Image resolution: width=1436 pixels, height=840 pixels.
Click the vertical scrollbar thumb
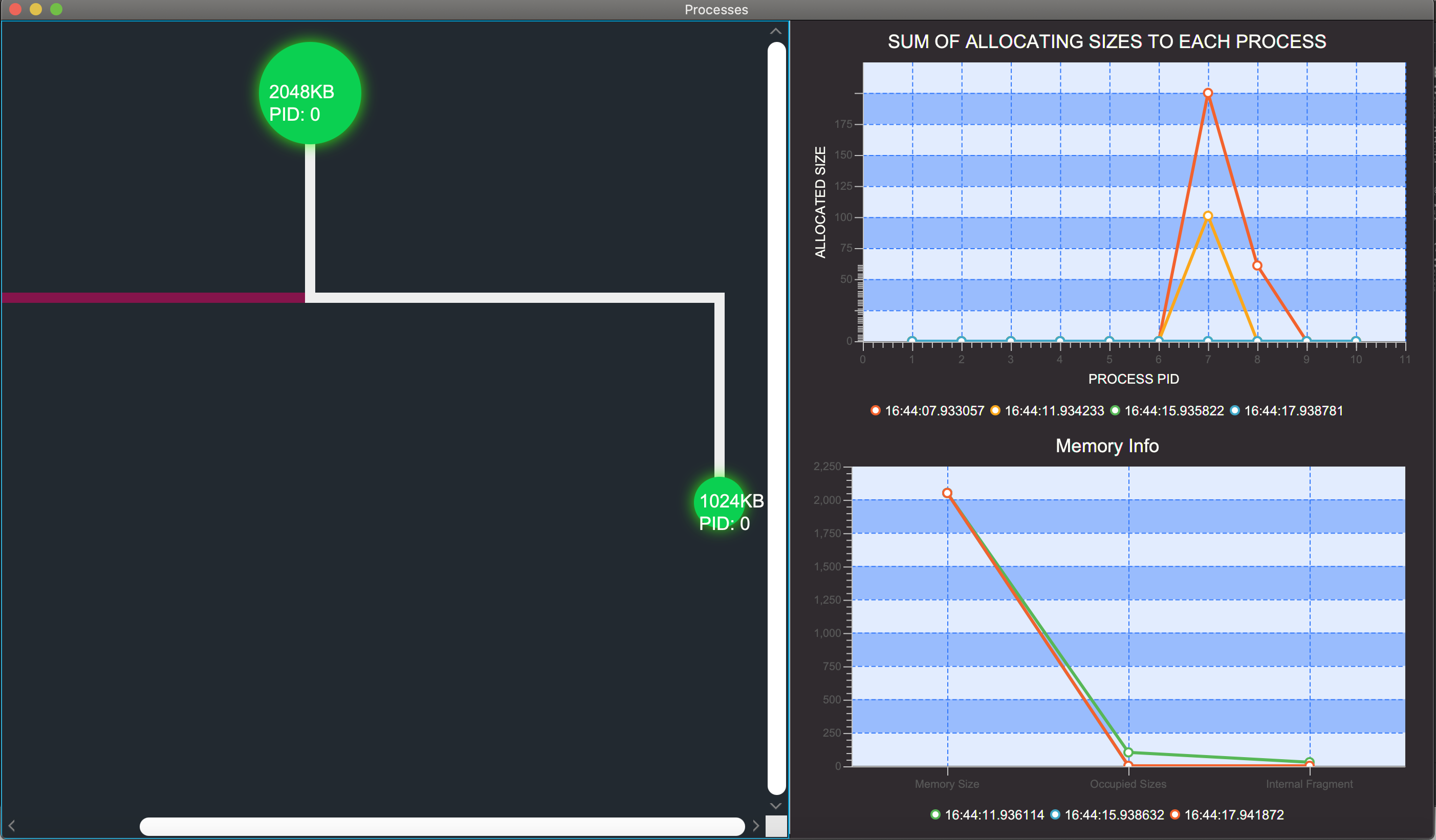click(776, 417)
